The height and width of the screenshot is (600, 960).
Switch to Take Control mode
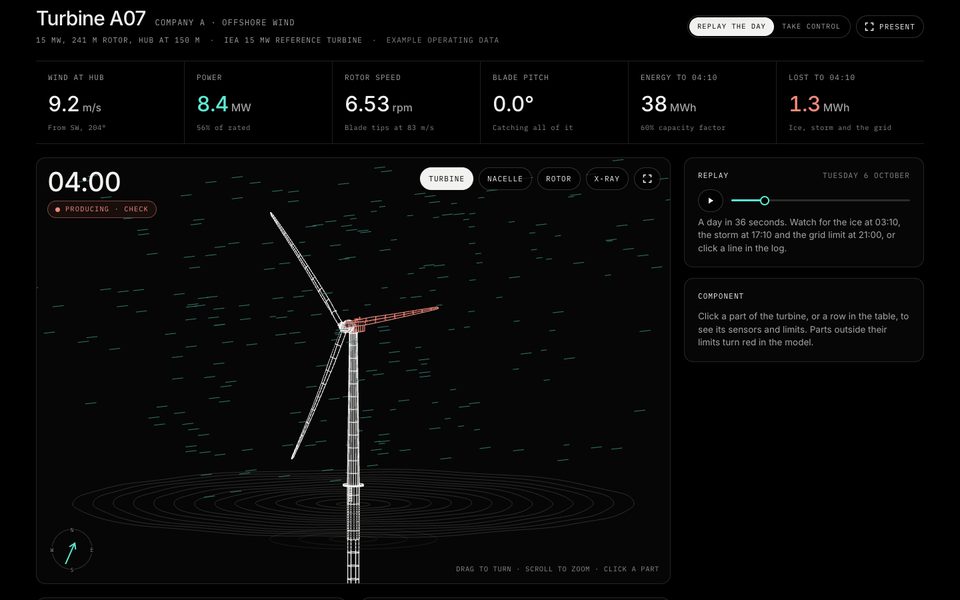click(811, 26)
